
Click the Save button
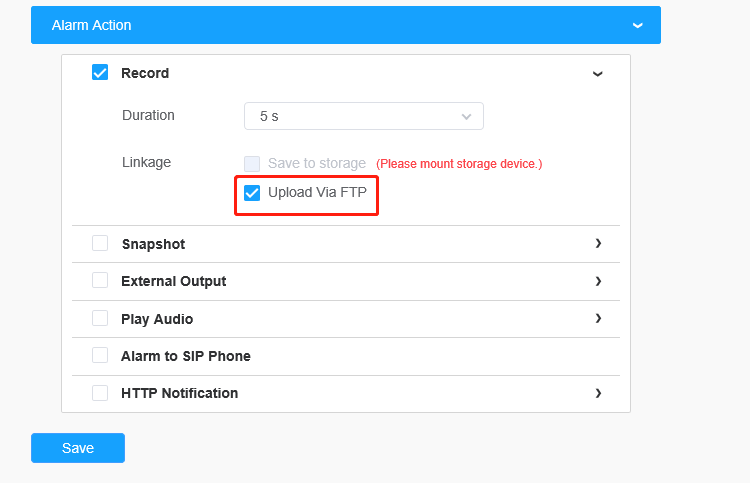pos(78,448)
